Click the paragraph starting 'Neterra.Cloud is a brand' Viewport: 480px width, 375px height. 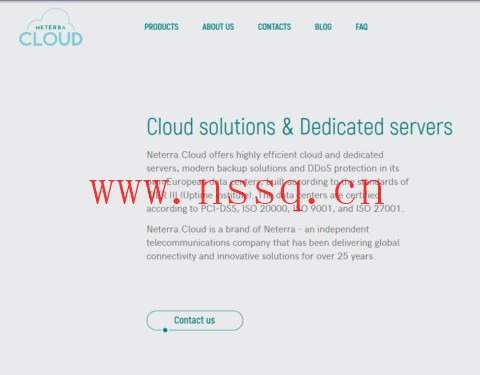tap(273, 243)
